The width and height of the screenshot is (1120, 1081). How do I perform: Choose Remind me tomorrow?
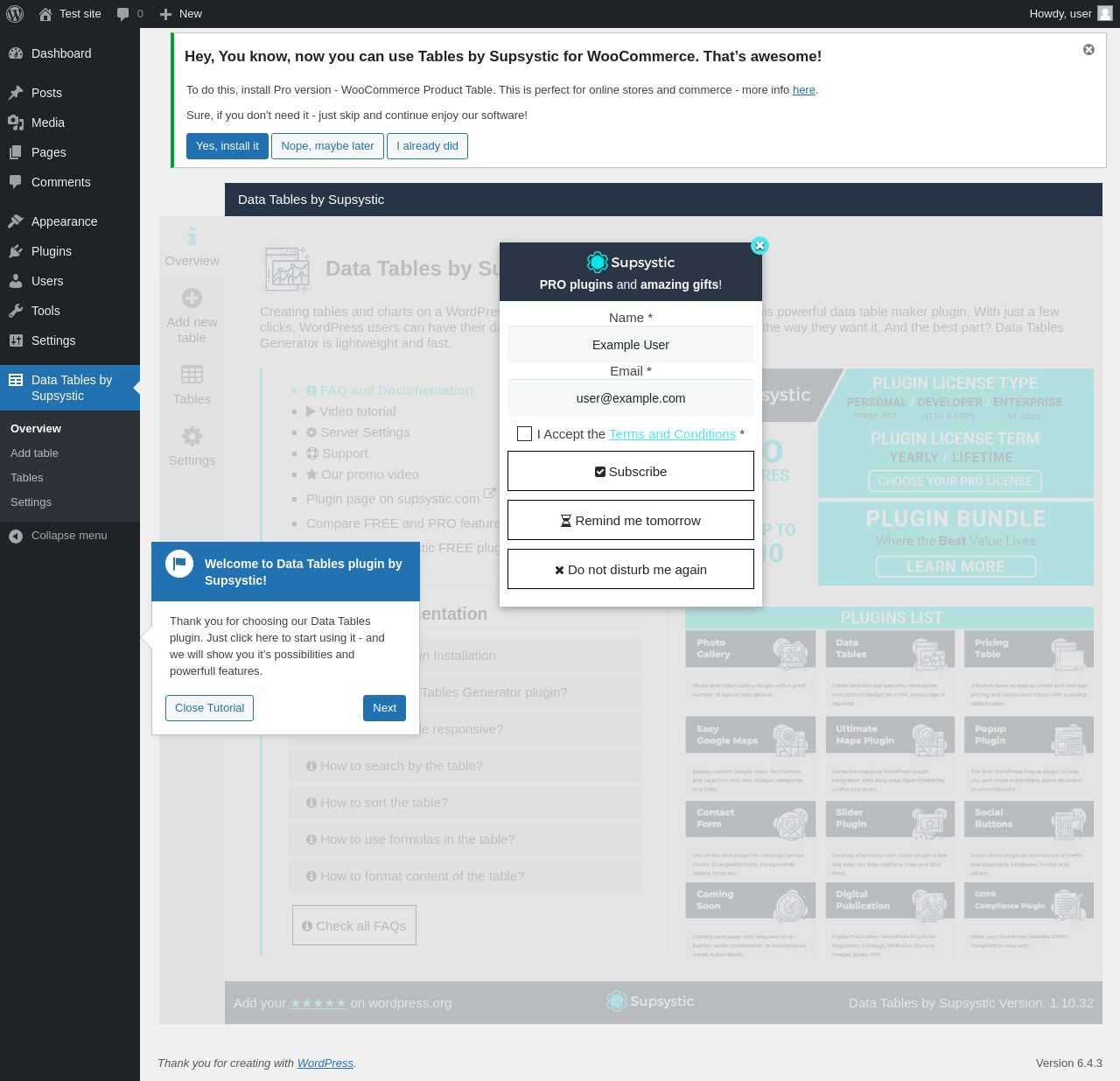631,521
